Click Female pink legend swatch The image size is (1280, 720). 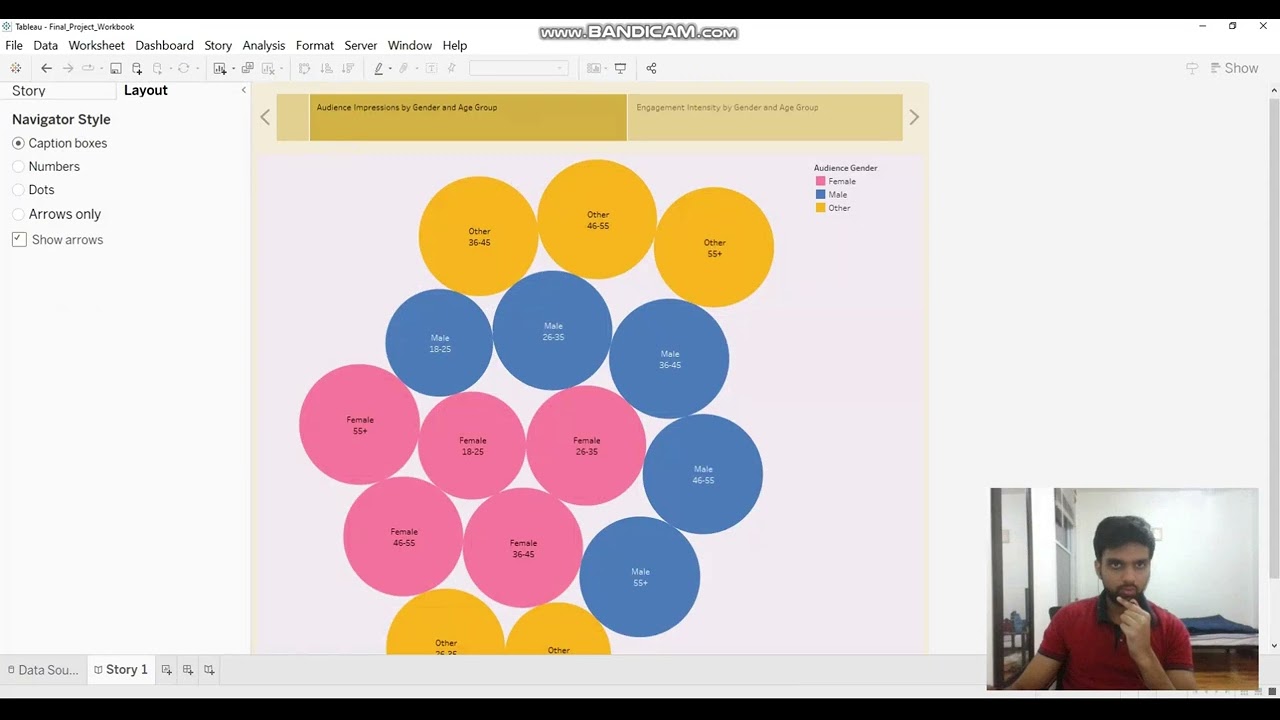tap(820, 181)
